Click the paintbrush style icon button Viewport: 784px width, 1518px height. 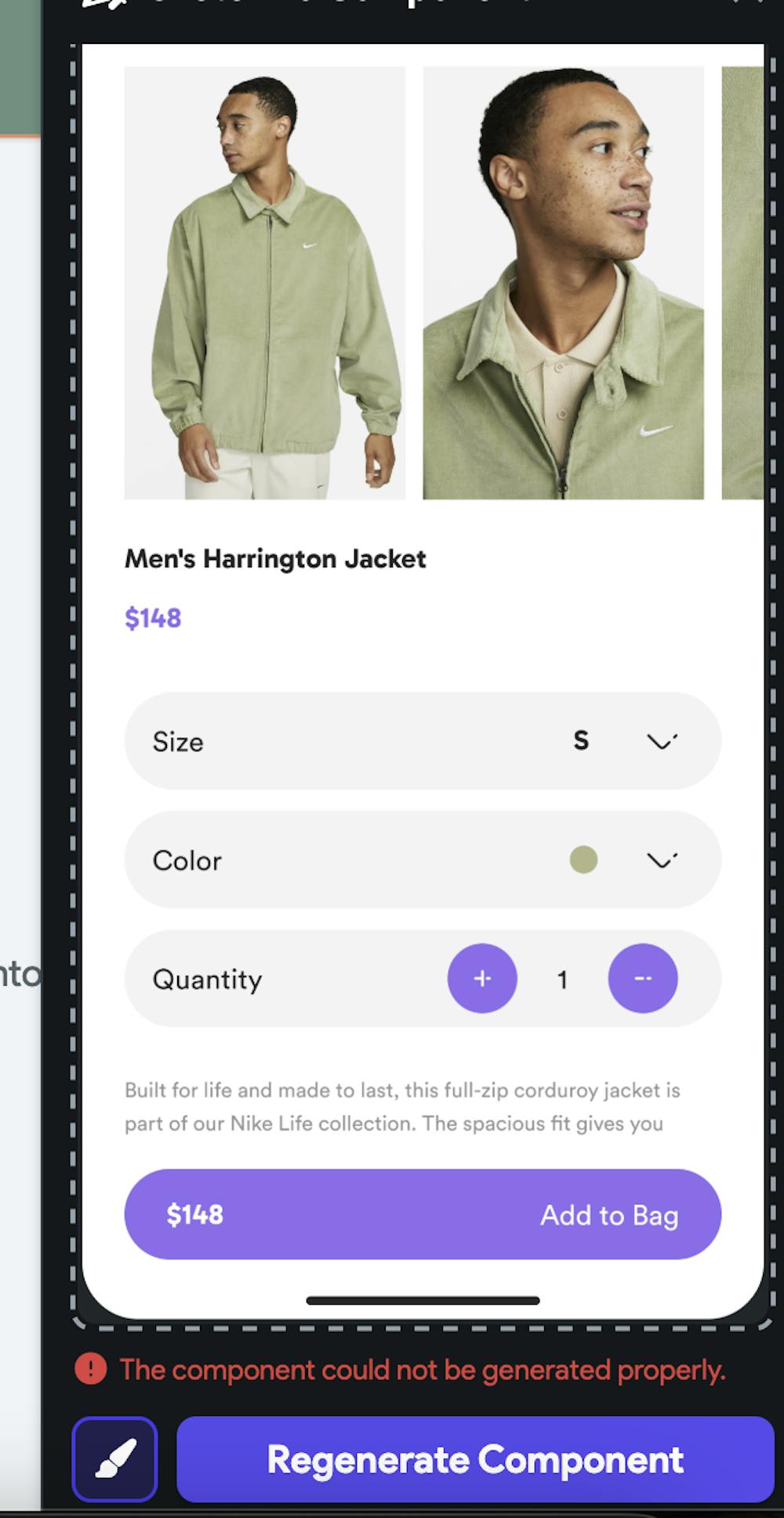(x=114, y=1459)
